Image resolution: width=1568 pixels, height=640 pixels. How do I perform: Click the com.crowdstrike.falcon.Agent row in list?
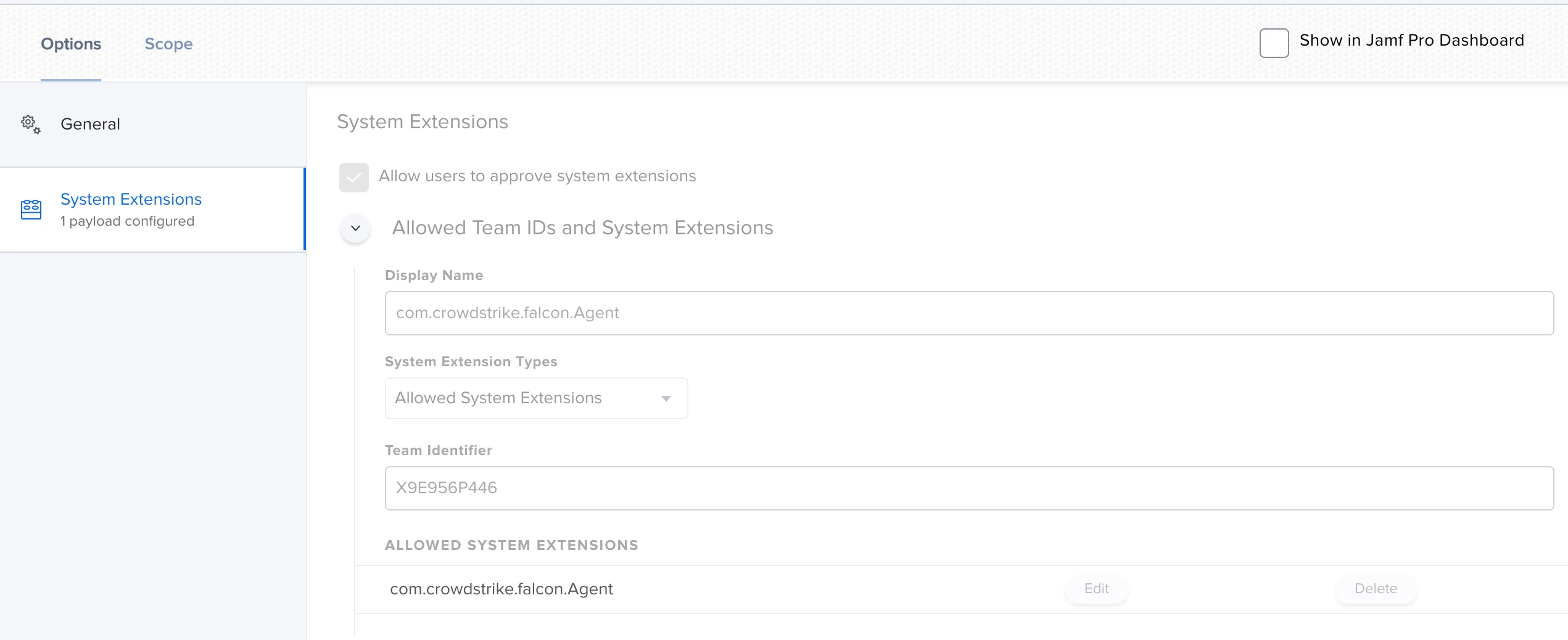click(961, 589)
